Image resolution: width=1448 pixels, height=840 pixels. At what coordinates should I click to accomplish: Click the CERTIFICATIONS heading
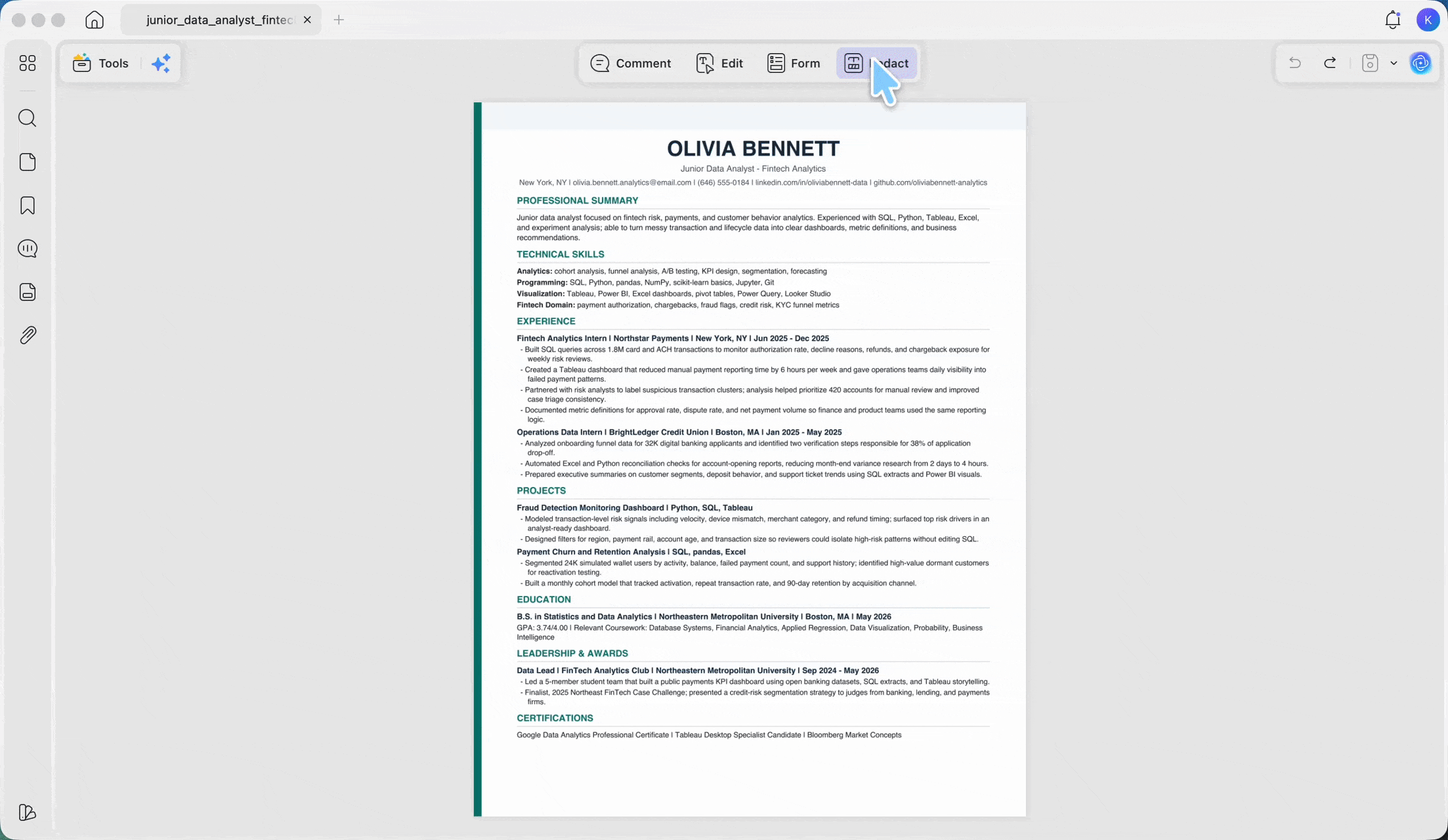[555, 718]
